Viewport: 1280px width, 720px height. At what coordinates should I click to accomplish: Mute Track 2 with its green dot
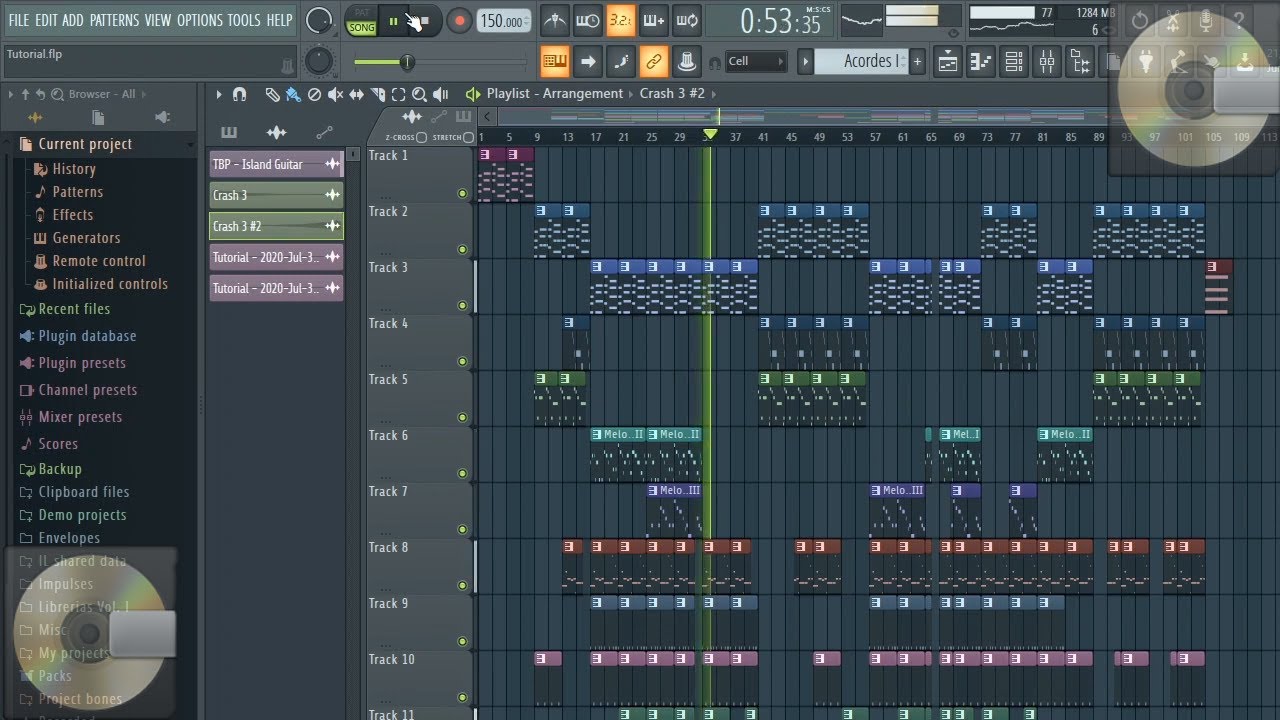462,249
